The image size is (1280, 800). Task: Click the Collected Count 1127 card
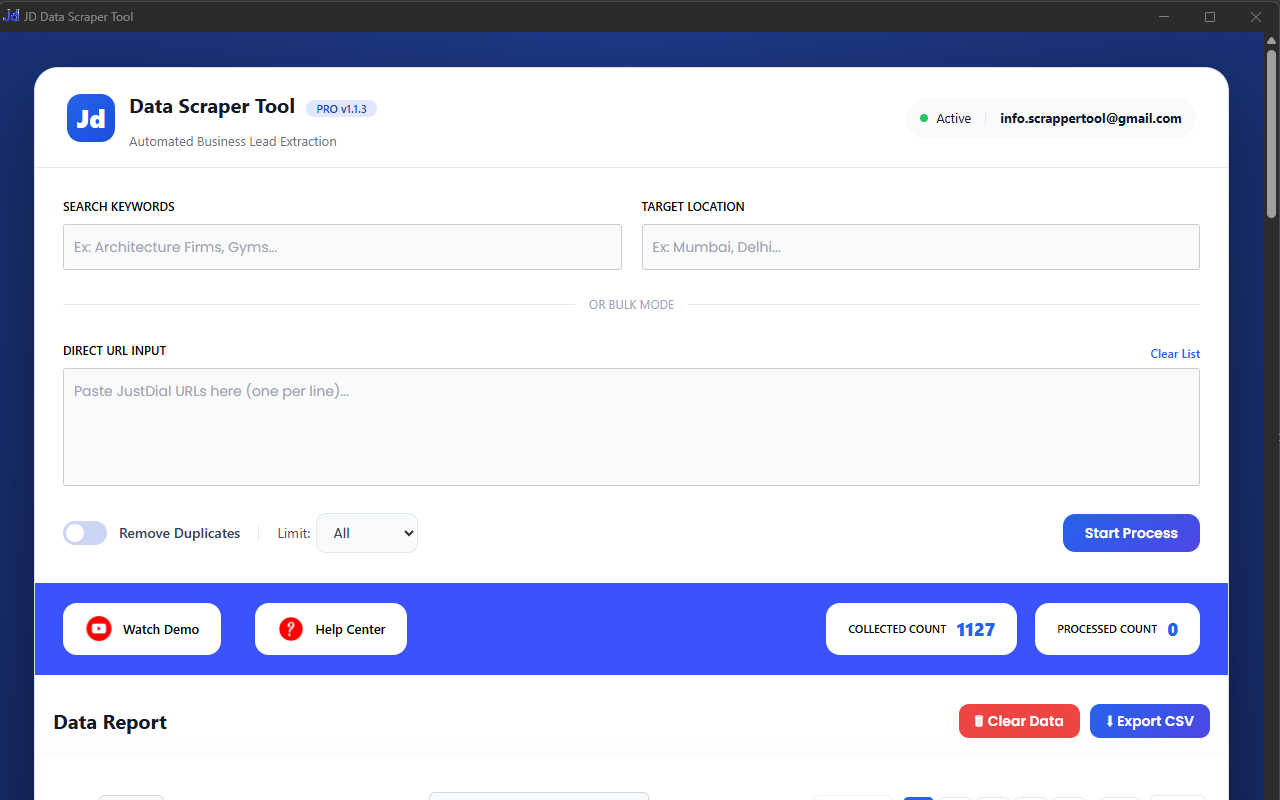pyautogui.click(x=921, y=629)
